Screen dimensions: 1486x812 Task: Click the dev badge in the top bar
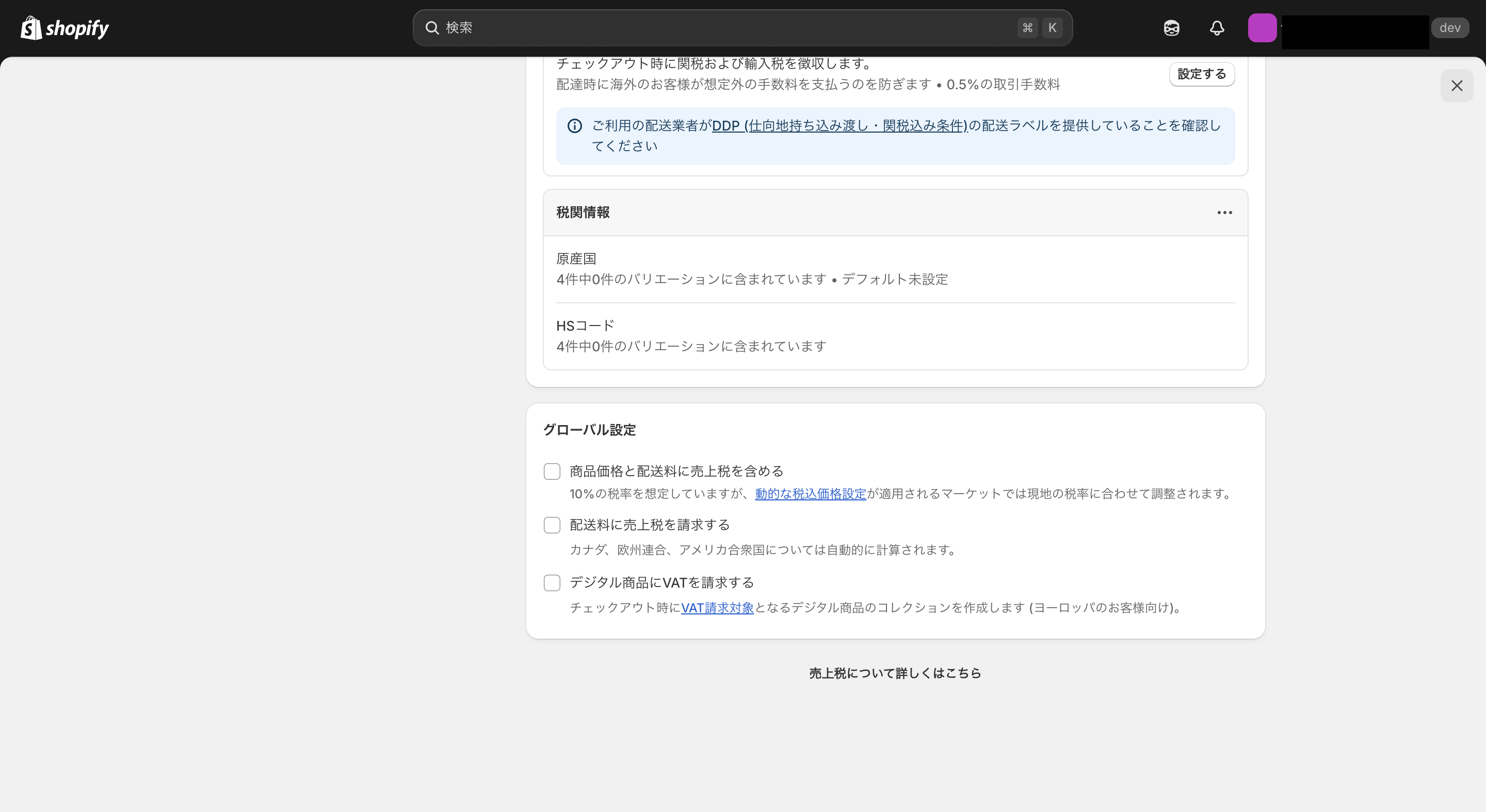tap(1450, 27)
